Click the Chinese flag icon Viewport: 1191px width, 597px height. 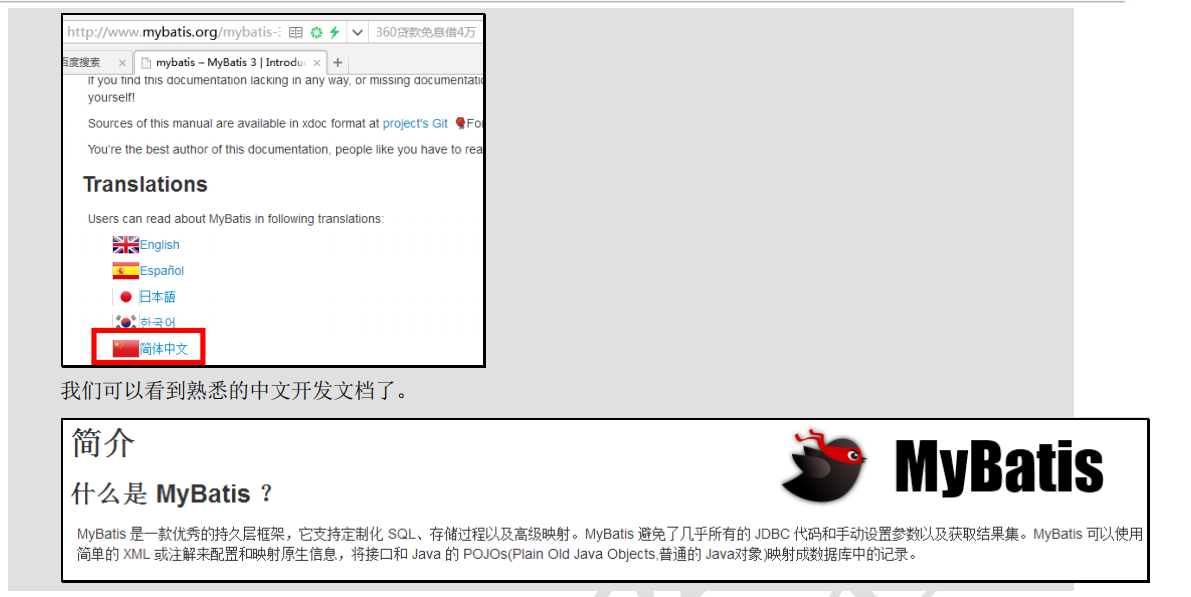(x=125, y=348)
